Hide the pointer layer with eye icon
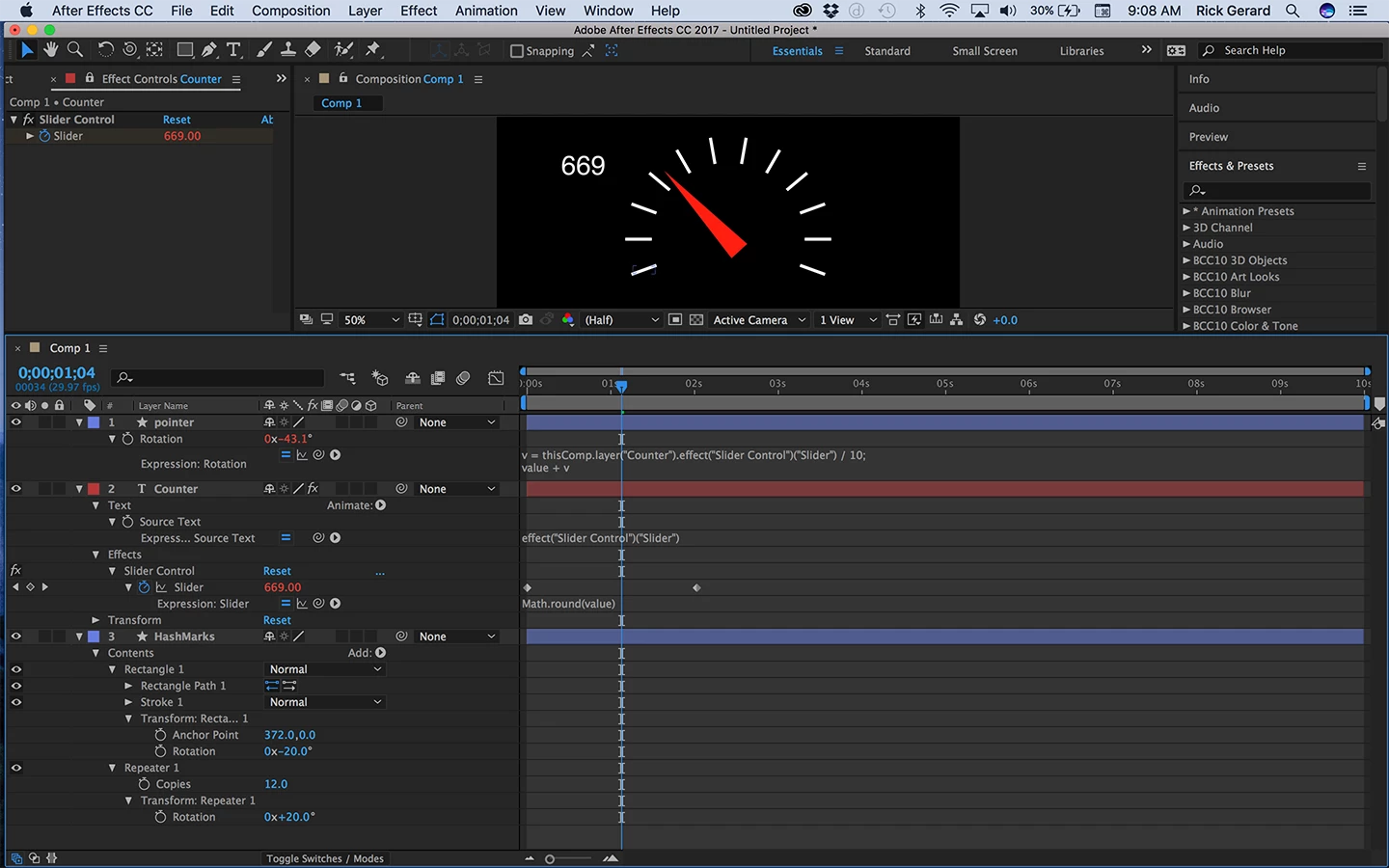This screenshot has width=1389, height=868. (15, 422)
